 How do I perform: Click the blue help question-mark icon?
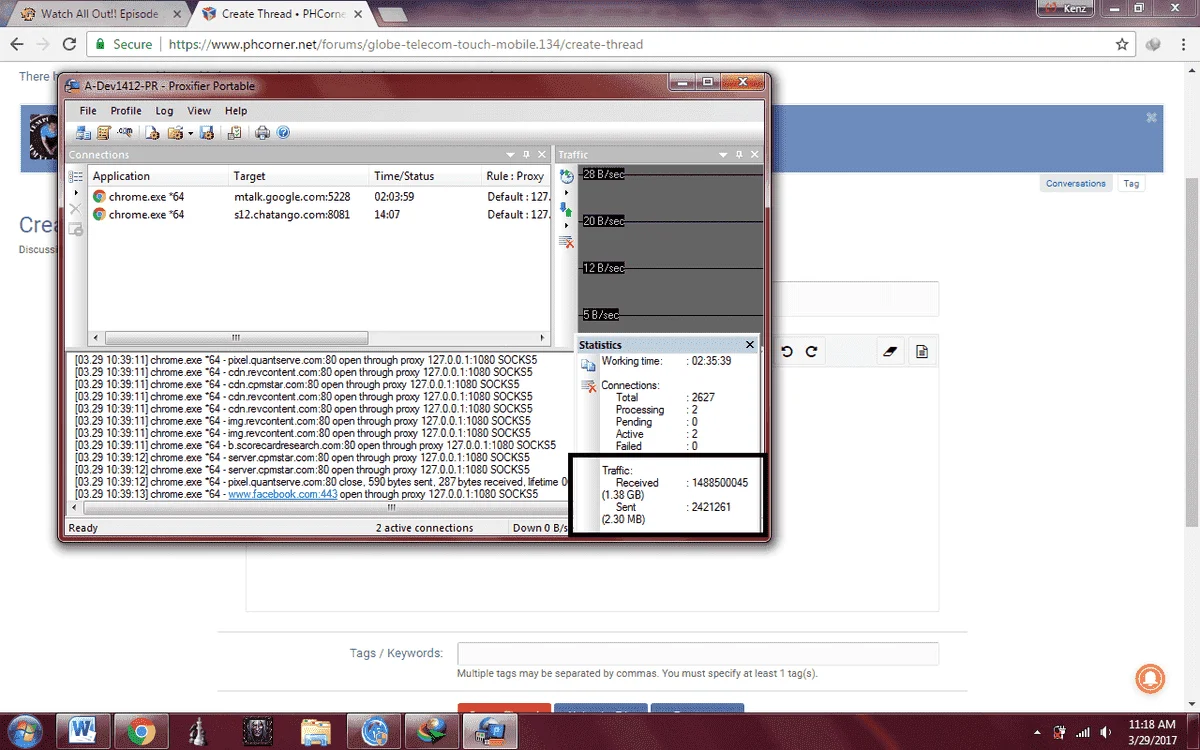tap(283, 133)
